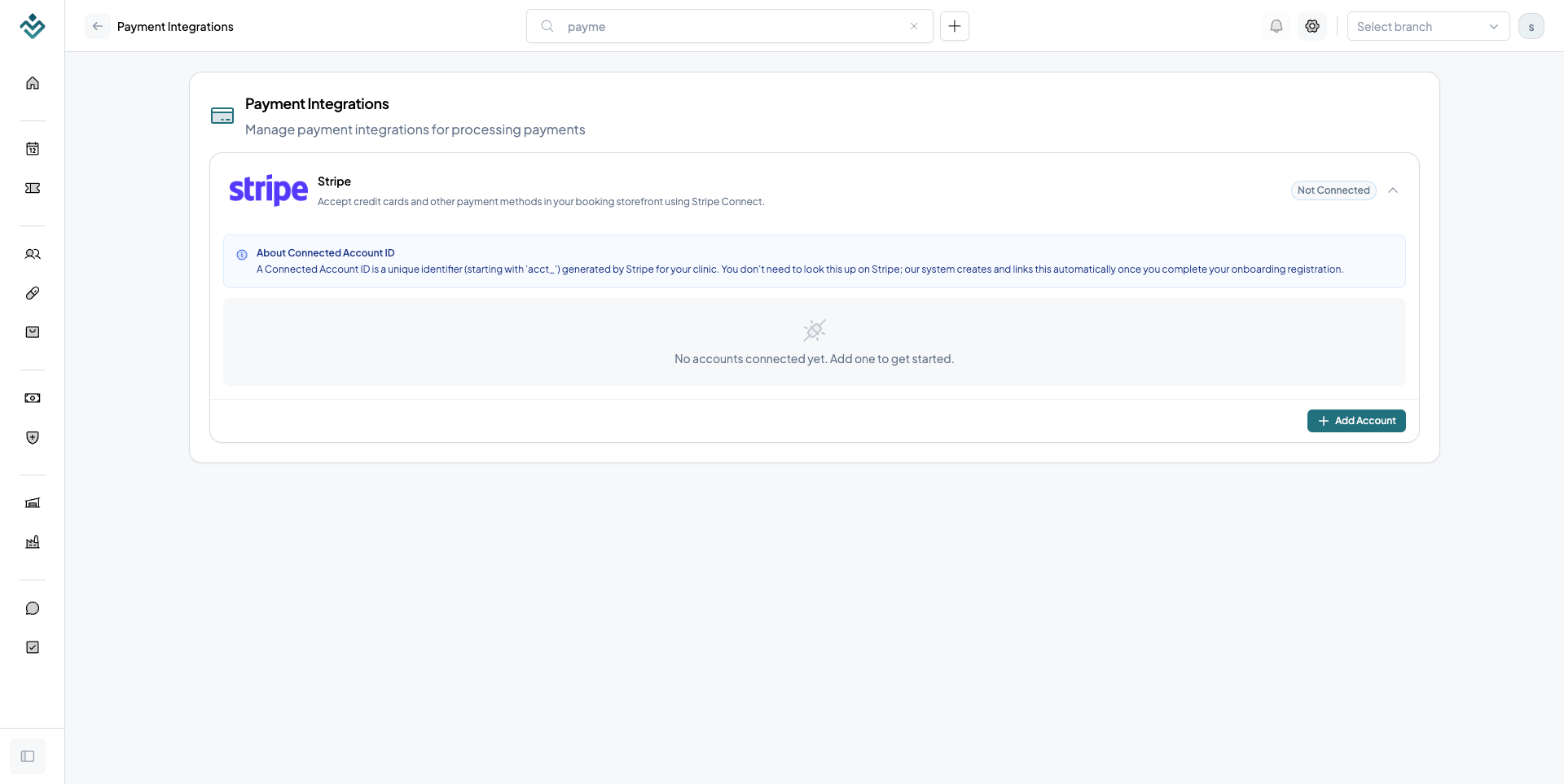This screenshot has width=1564, height=784.
Task: Click the app logo in the sidebar
Action: click(x=33, y=26)
